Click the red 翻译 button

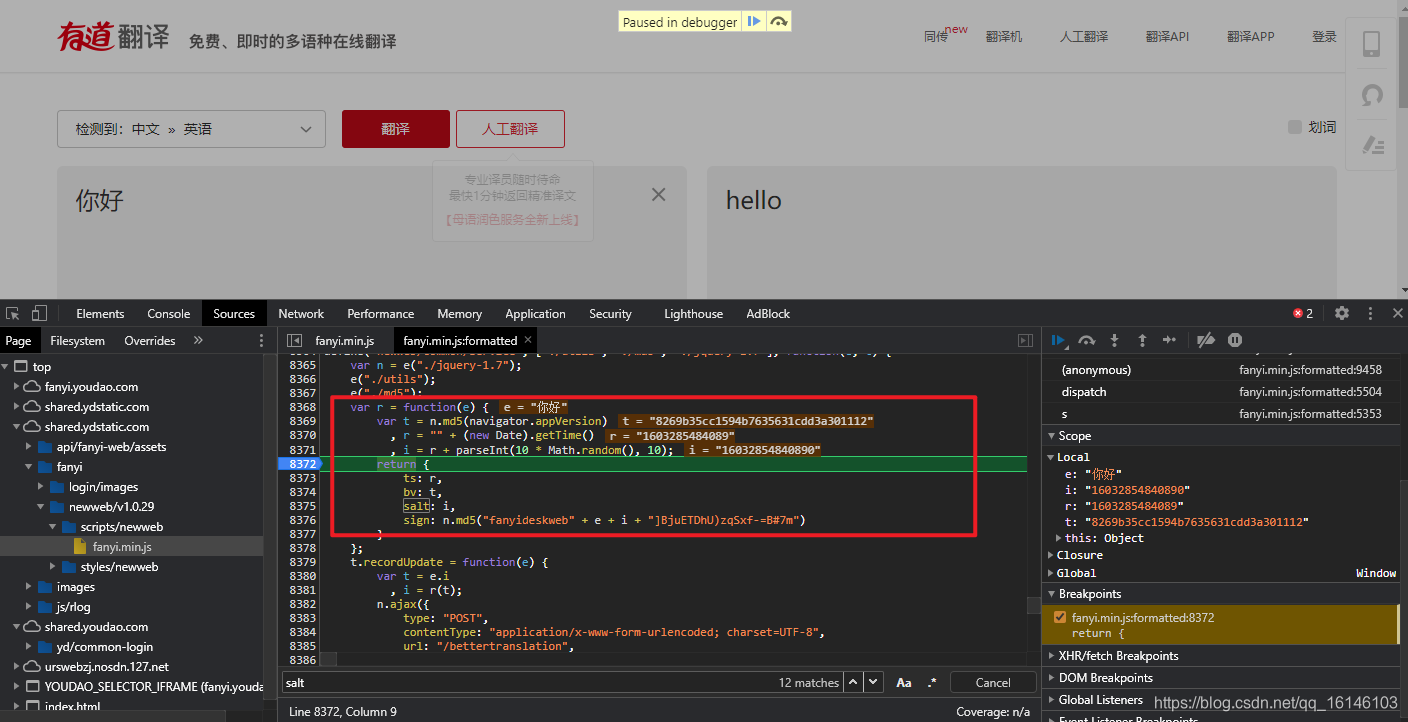point(396,129)
